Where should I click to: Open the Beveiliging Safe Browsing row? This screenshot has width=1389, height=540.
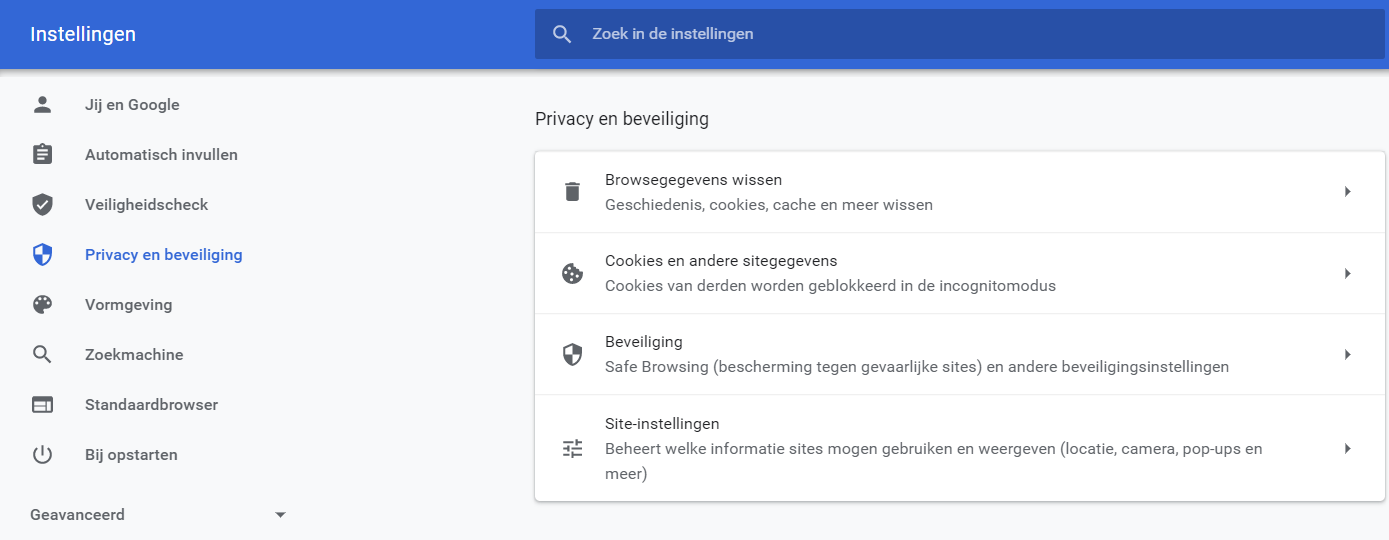(x=960, y=354)
